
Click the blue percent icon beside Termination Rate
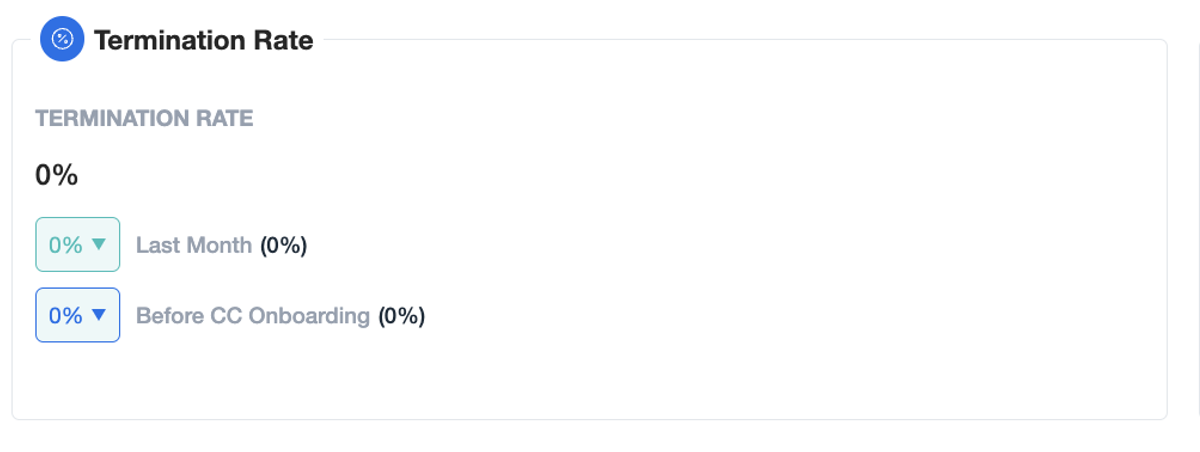(x=62, y=40)
